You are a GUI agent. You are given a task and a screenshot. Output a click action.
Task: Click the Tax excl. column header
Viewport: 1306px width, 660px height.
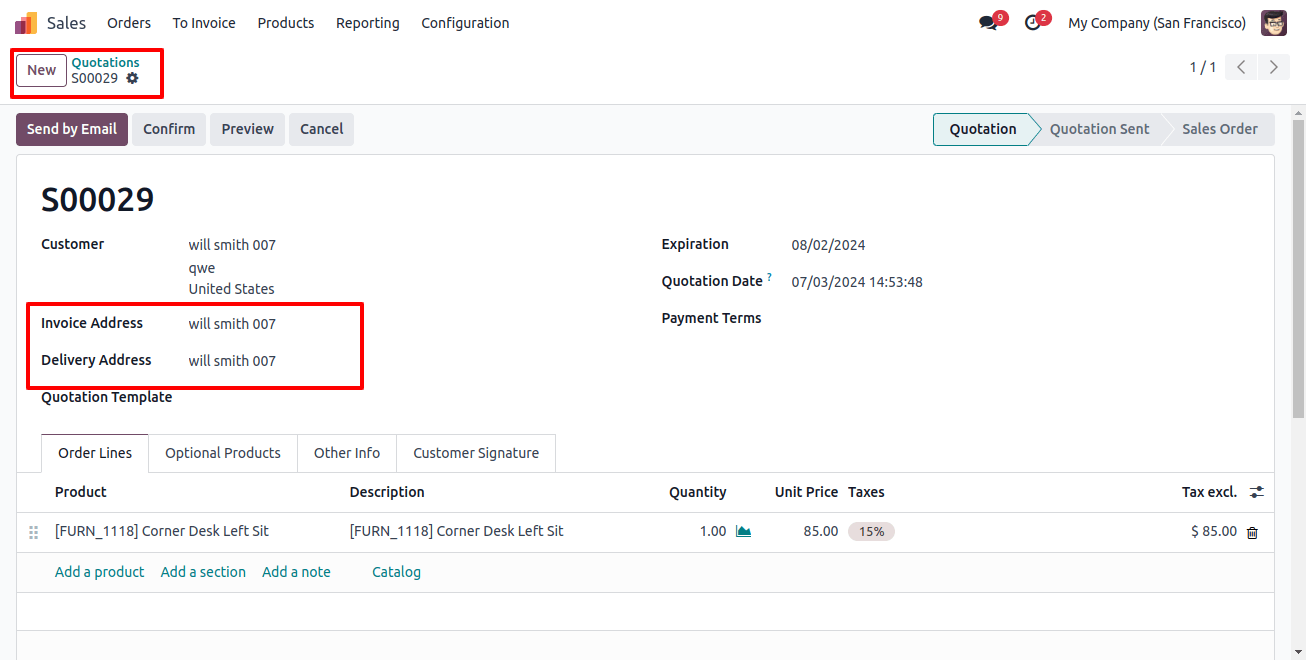(x=1209, y=492)
